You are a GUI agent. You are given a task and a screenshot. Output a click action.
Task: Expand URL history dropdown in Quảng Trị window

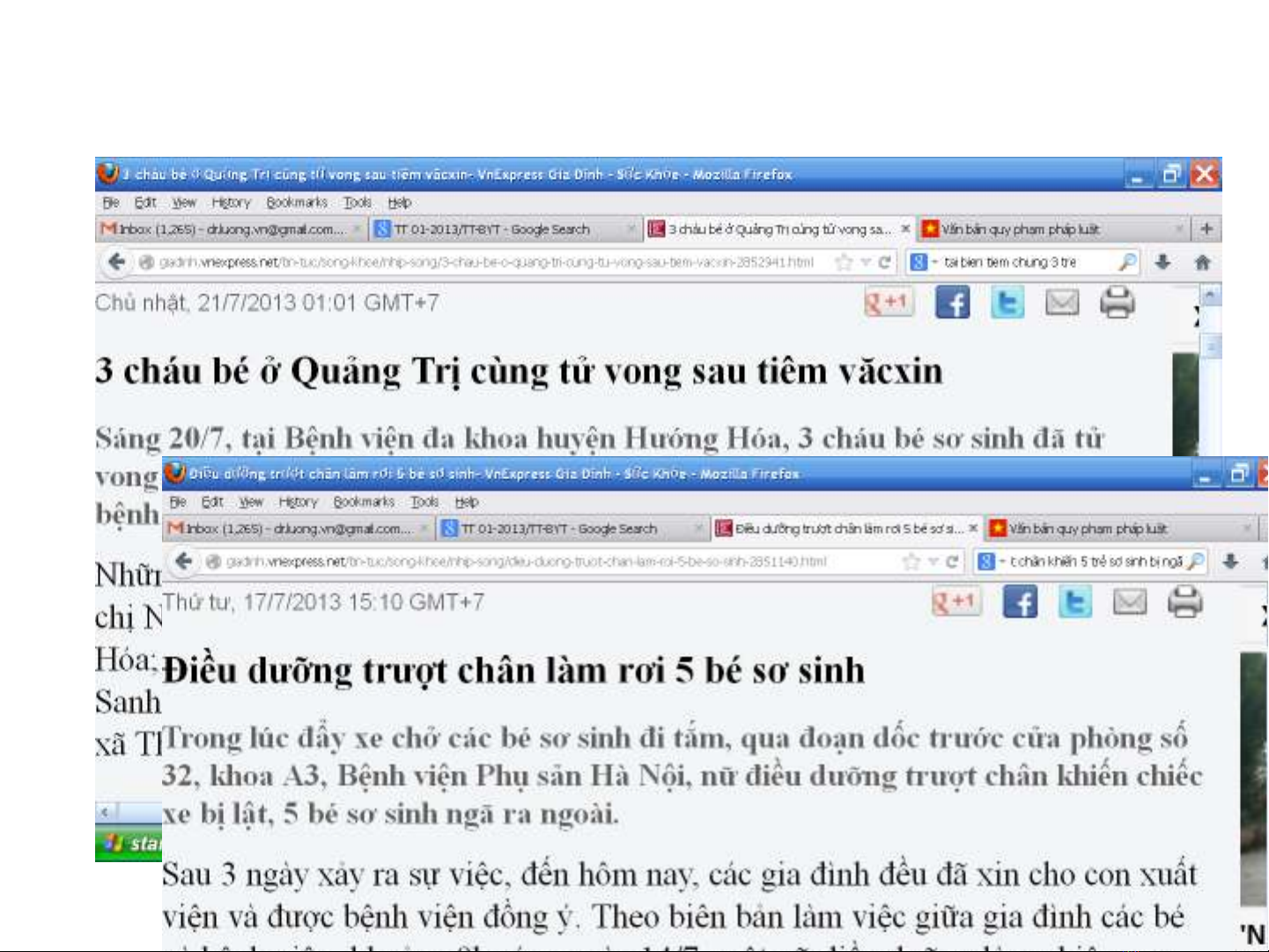tap(866, 262)
